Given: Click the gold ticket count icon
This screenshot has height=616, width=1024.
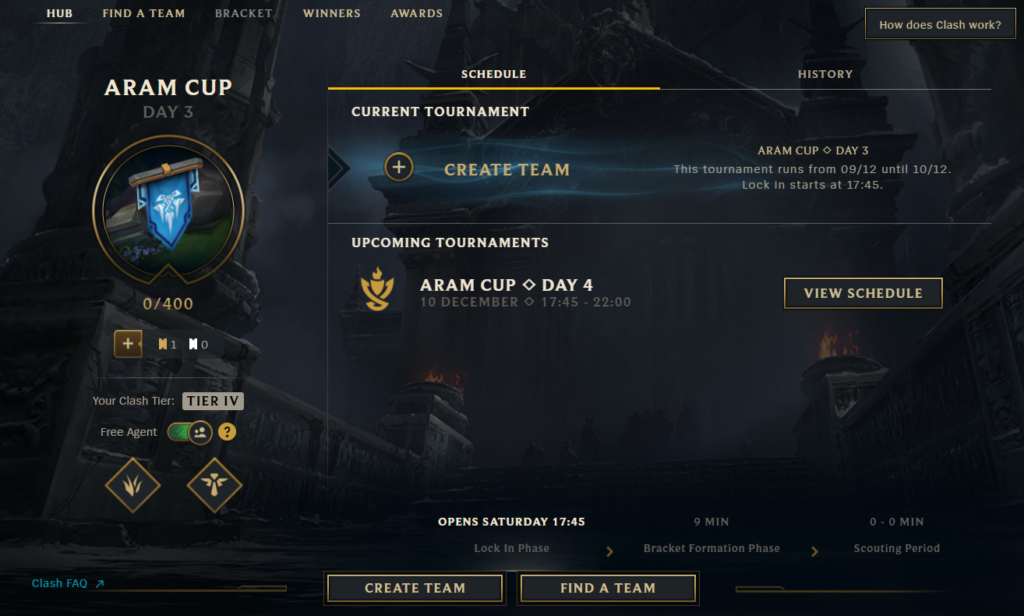Looking at the screenshot, I should 163,344.
